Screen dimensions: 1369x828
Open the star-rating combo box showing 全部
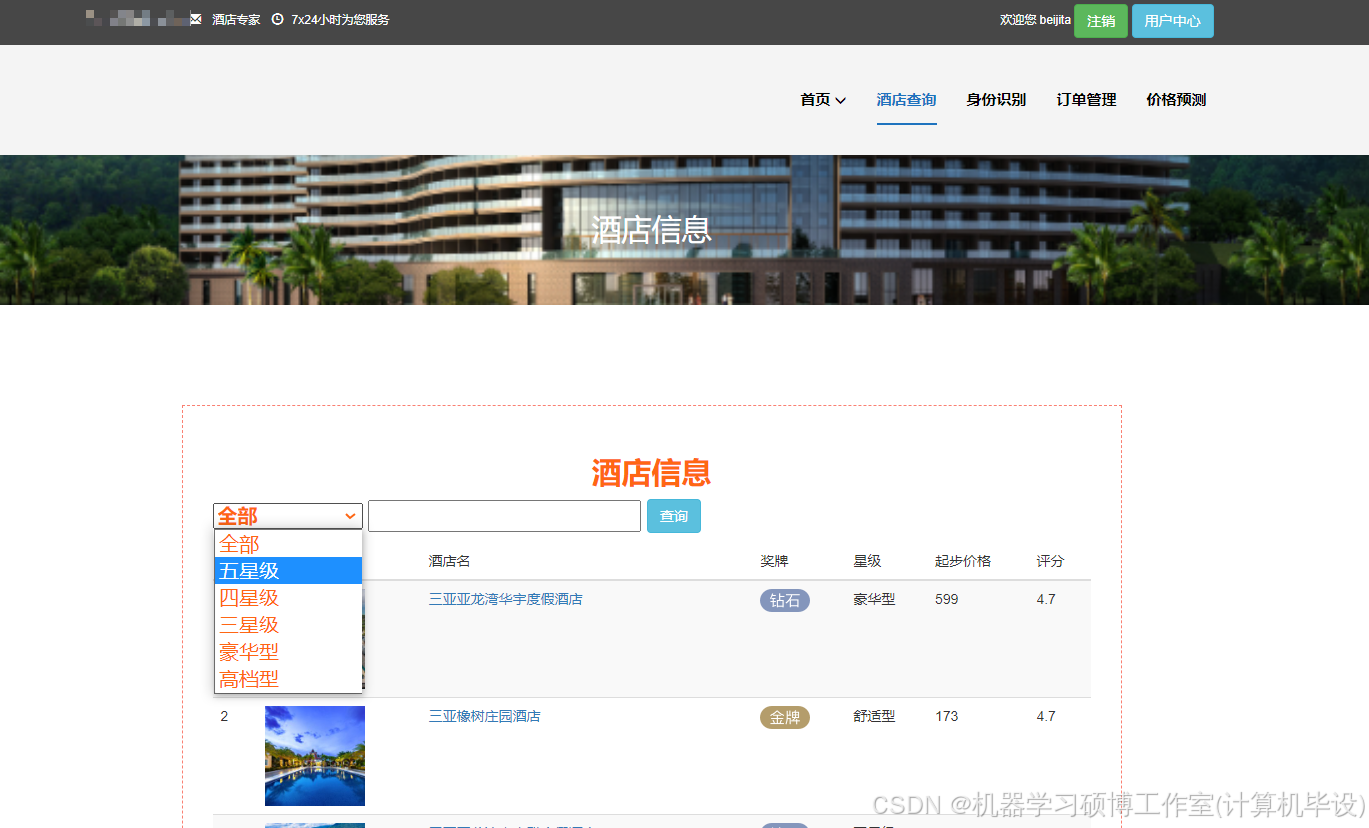click(x=287, y=515)
